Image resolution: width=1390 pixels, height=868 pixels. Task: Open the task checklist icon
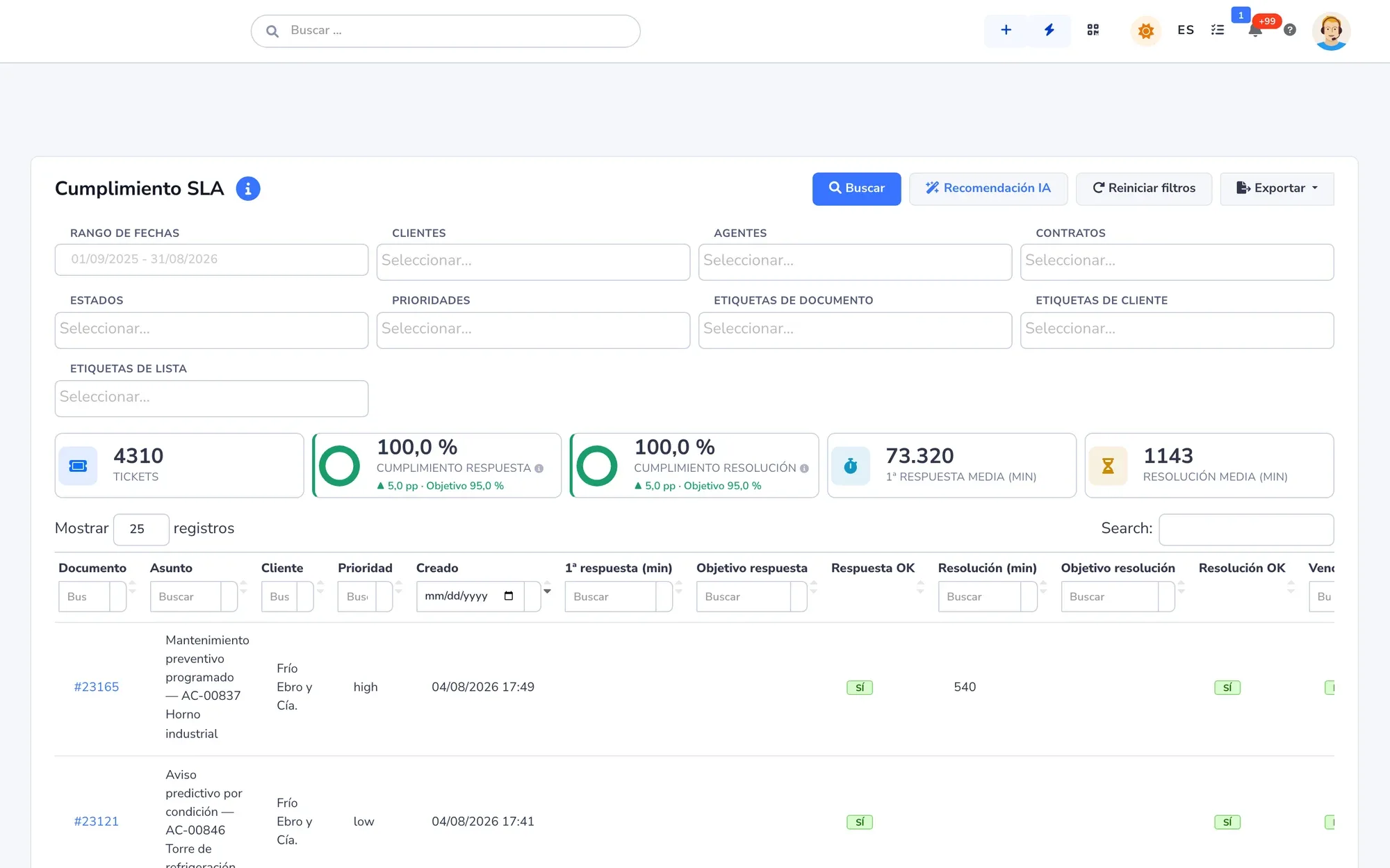(x=1218, y=31)
